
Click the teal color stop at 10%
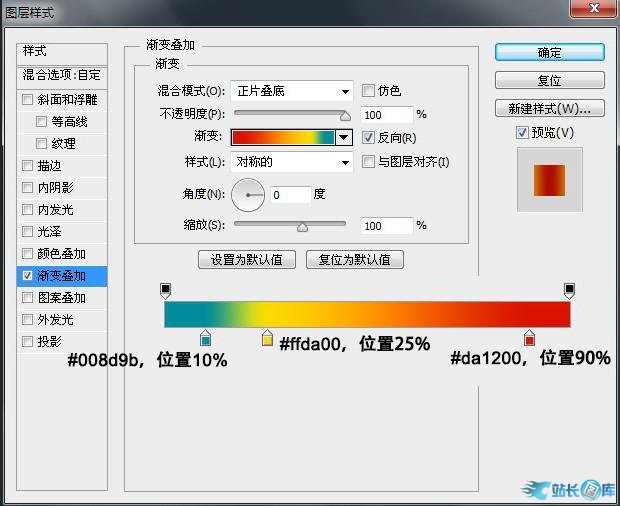205,340
